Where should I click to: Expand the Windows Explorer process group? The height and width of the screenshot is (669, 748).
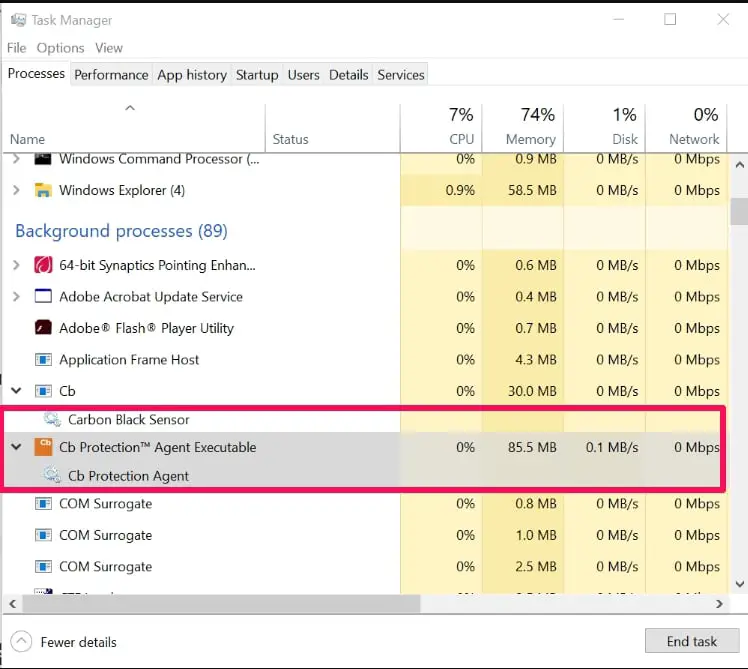click(16, 190)
